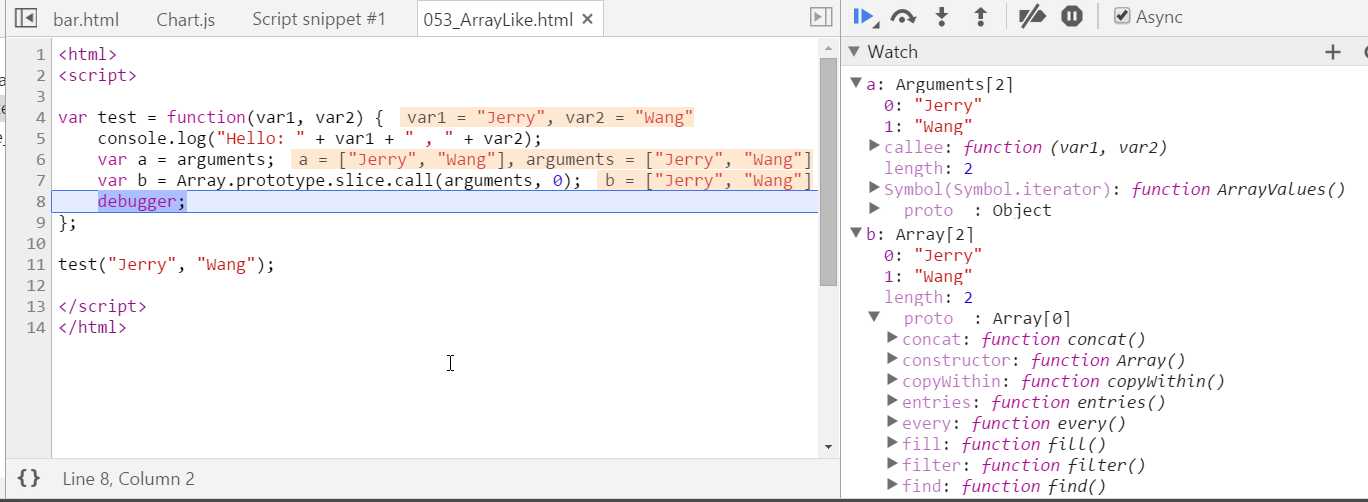Add a watch expression with plus
Screen dimensions: 1368x502
point(1332,52)
